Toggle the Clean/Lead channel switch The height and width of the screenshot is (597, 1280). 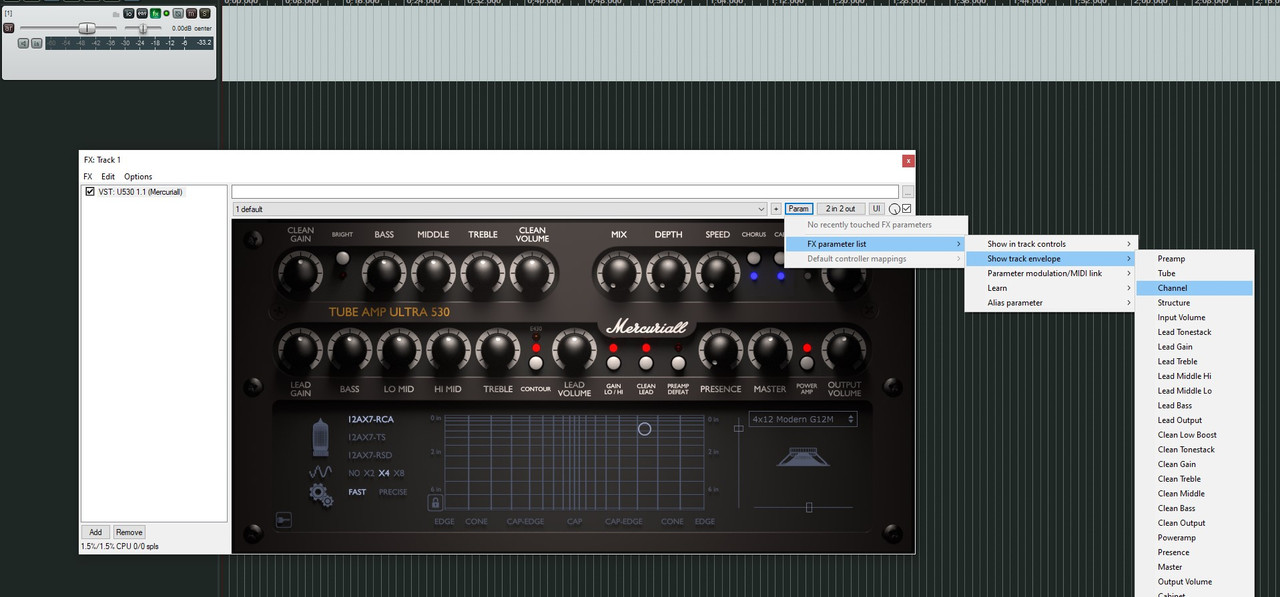point(646,363)
